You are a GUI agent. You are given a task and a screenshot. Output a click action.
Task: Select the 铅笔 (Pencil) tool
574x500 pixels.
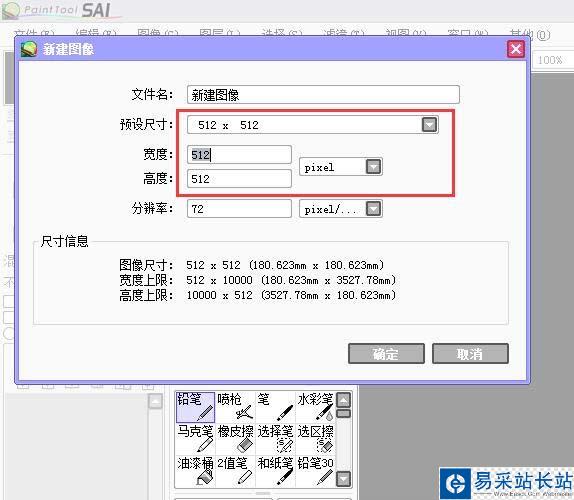click(x=195, y=407)
